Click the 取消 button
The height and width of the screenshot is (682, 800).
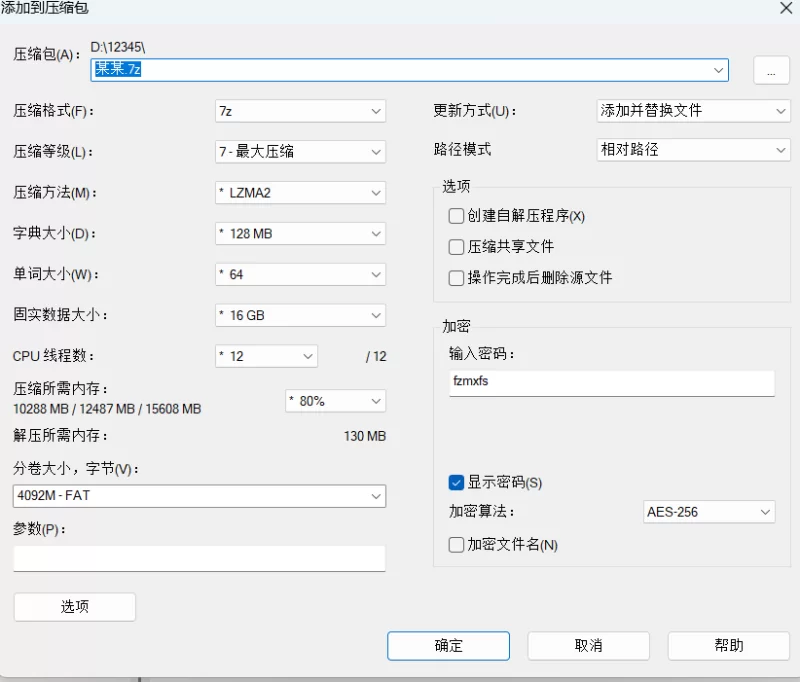coord(588,646)
